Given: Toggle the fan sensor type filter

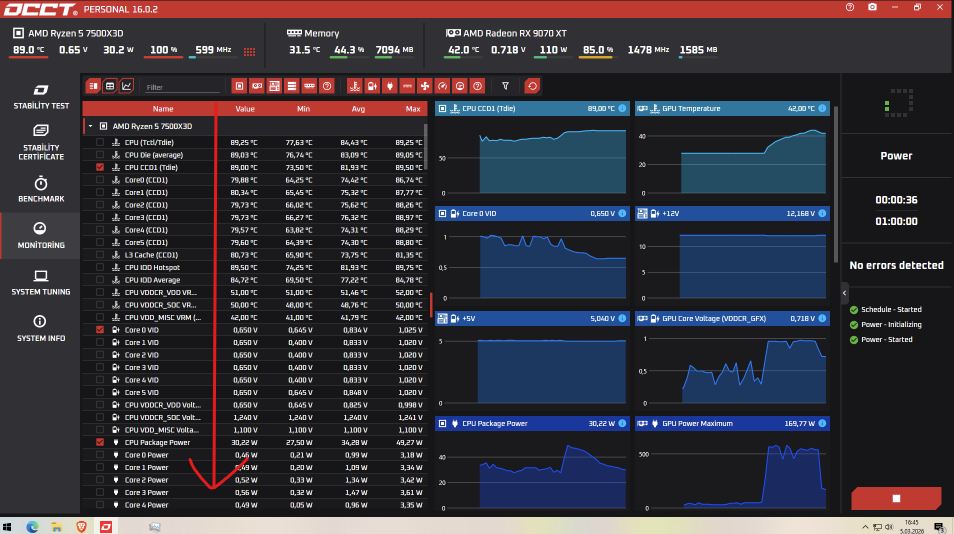Looking at the screenshot, I should (x=425, y=86).
